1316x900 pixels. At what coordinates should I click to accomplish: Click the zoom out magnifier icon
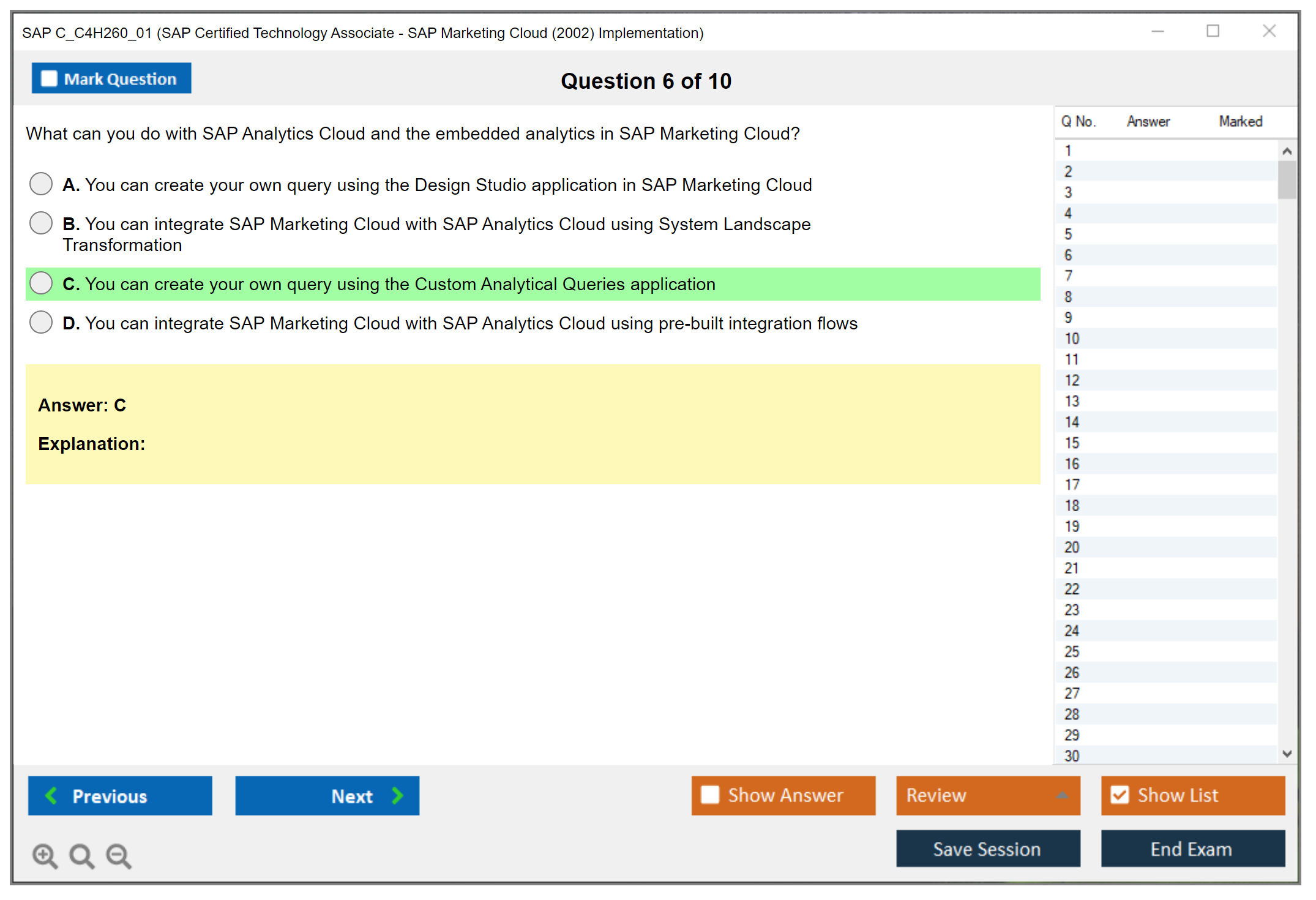pyautogui.click(x=119, y=855)
